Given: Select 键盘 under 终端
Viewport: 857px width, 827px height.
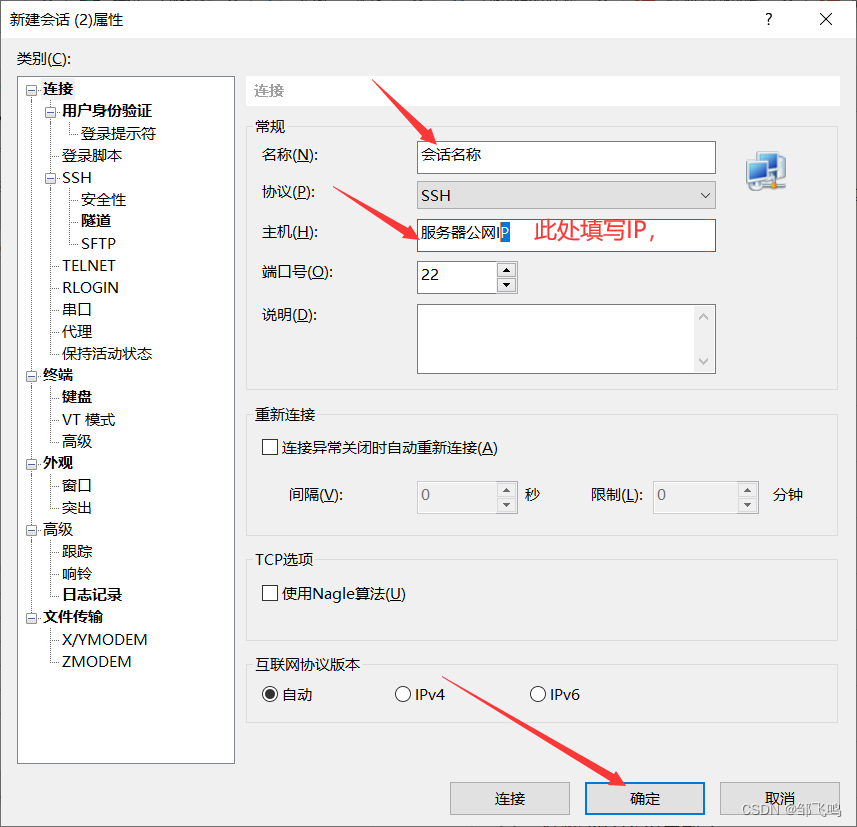Looking at the screenshot, I should pos(77,397).
